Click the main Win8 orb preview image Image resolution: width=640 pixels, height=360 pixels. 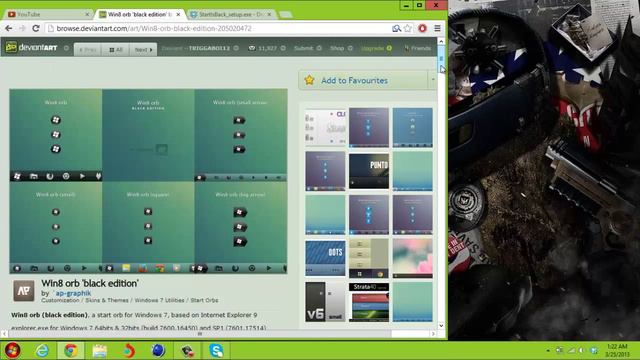click(148, 181)
